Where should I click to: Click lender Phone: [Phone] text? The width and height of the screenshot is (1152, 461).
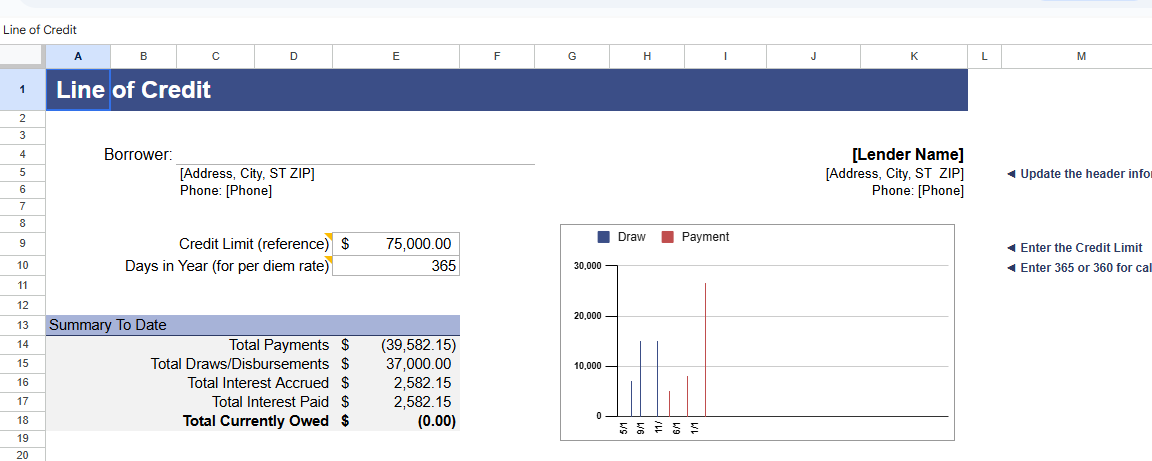(x=918, y=191)
